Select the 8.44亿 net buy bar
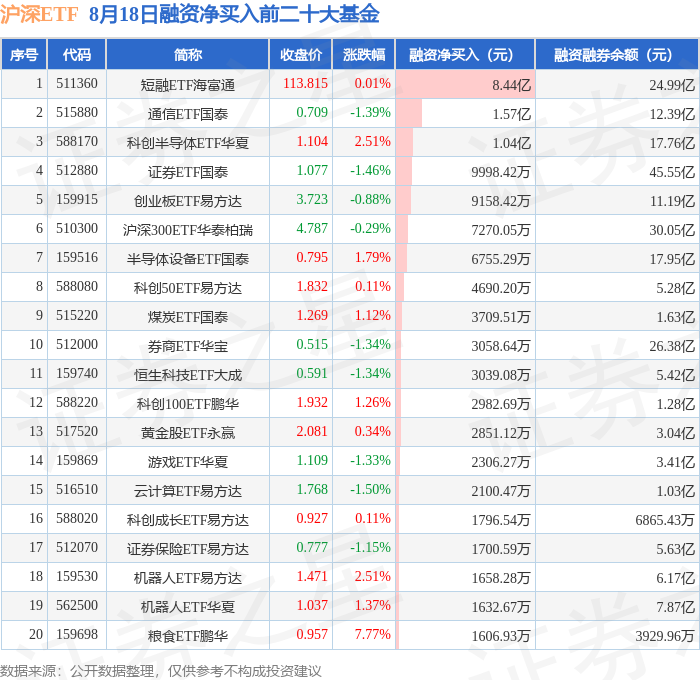 click(465, 84)
